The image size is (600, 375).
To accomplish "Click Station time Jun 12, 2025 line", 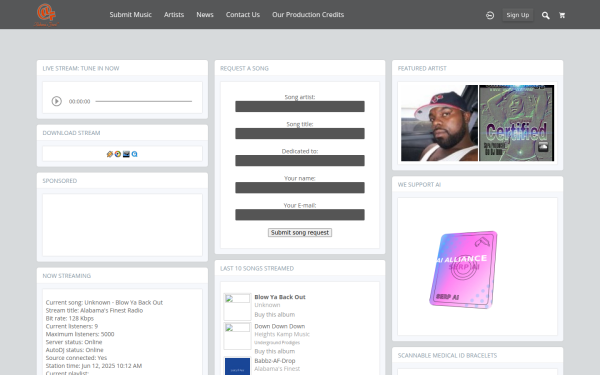I will pyautogui.click(x=94, y=366).
